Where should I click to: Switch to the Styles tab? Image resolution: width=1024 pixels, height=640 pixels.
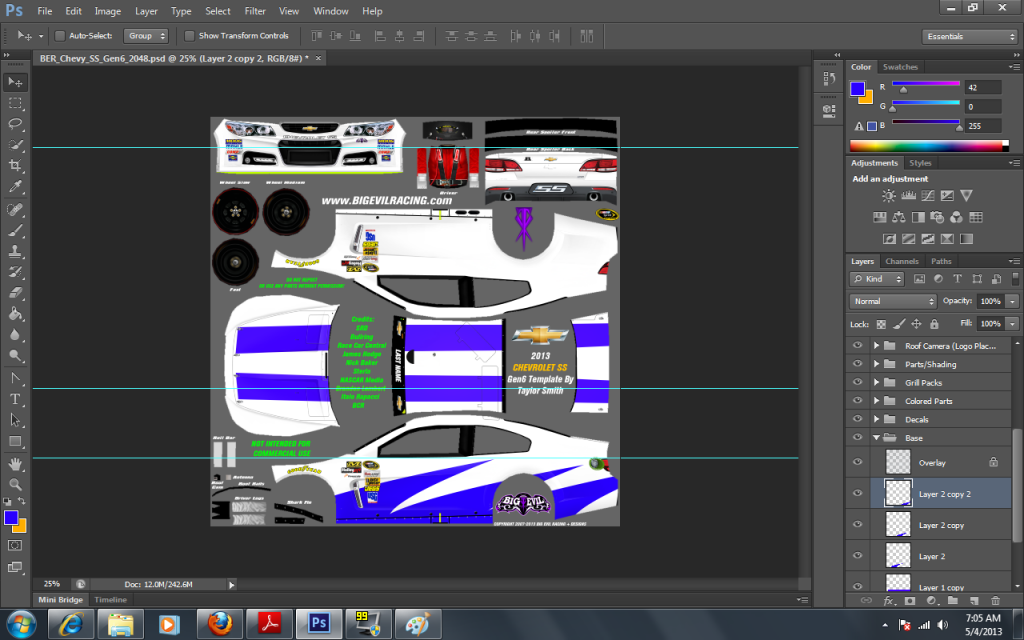pyautogui.click(x=920, y=163)
